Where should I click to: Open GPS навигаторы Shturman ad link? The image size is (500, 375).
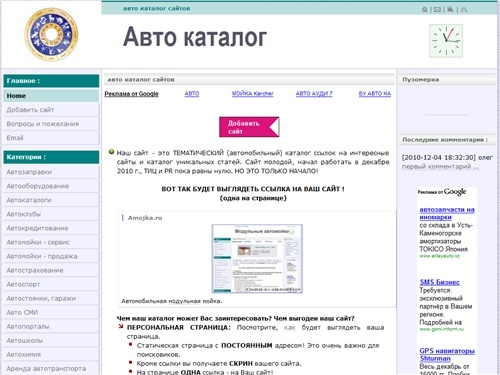point(447,355)
